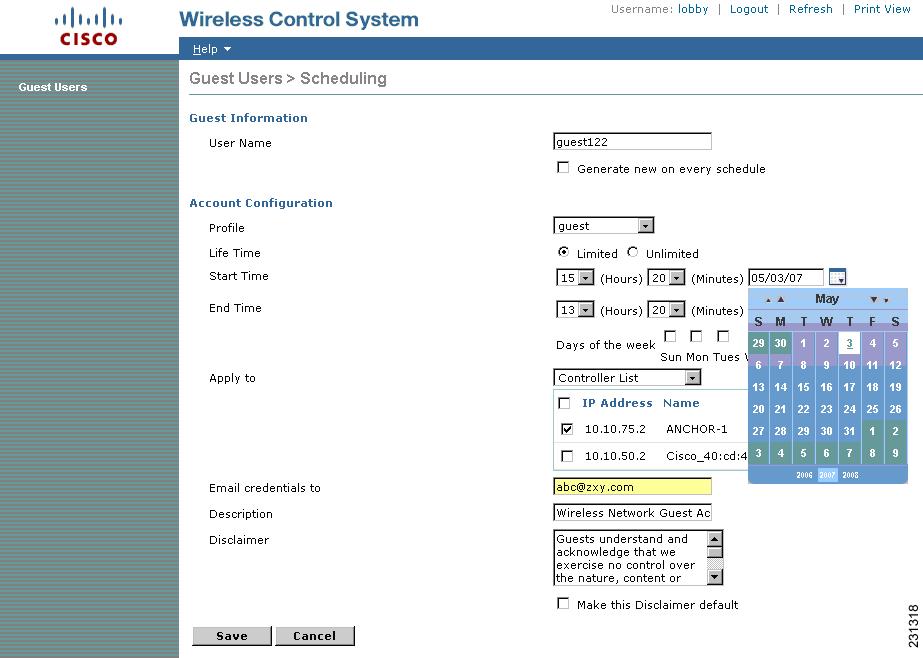Pick the highlighted May 3 in the calendar
Image resolution: width=923 pixels, height=658 pixels.
click(849, 343)
